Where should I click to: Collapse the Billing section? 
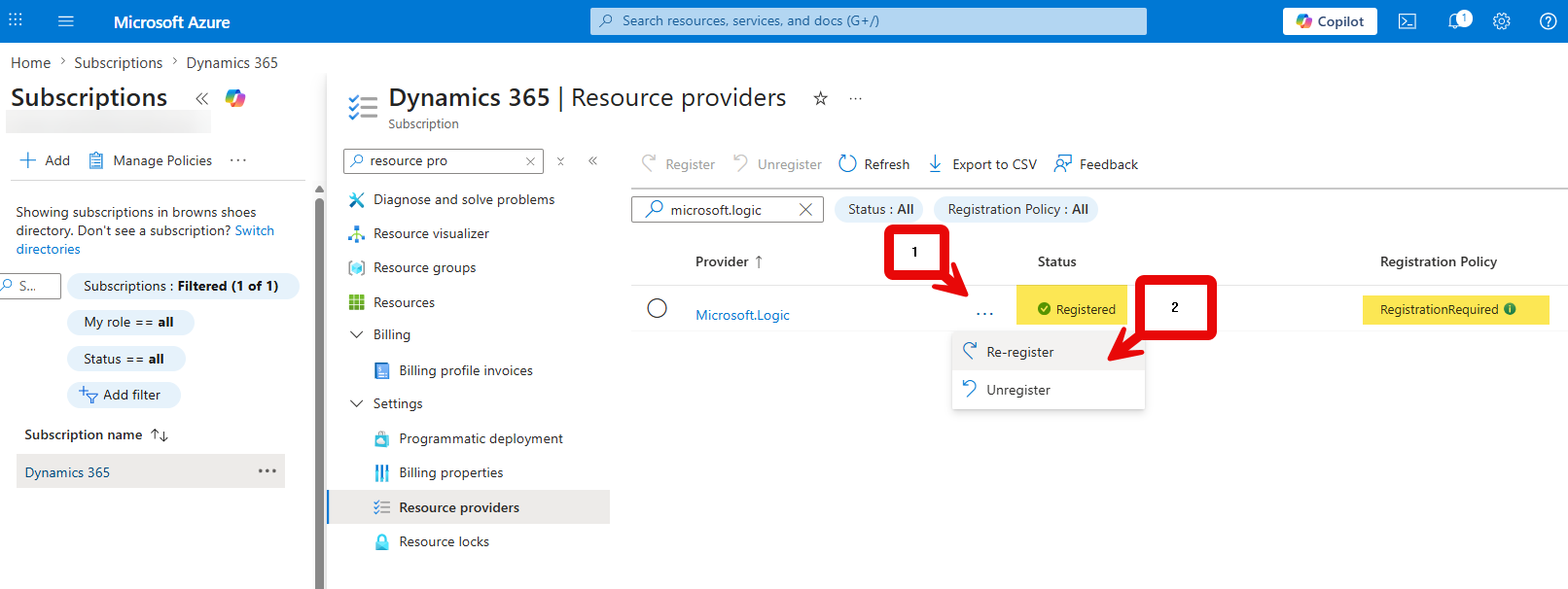point(356,334)
